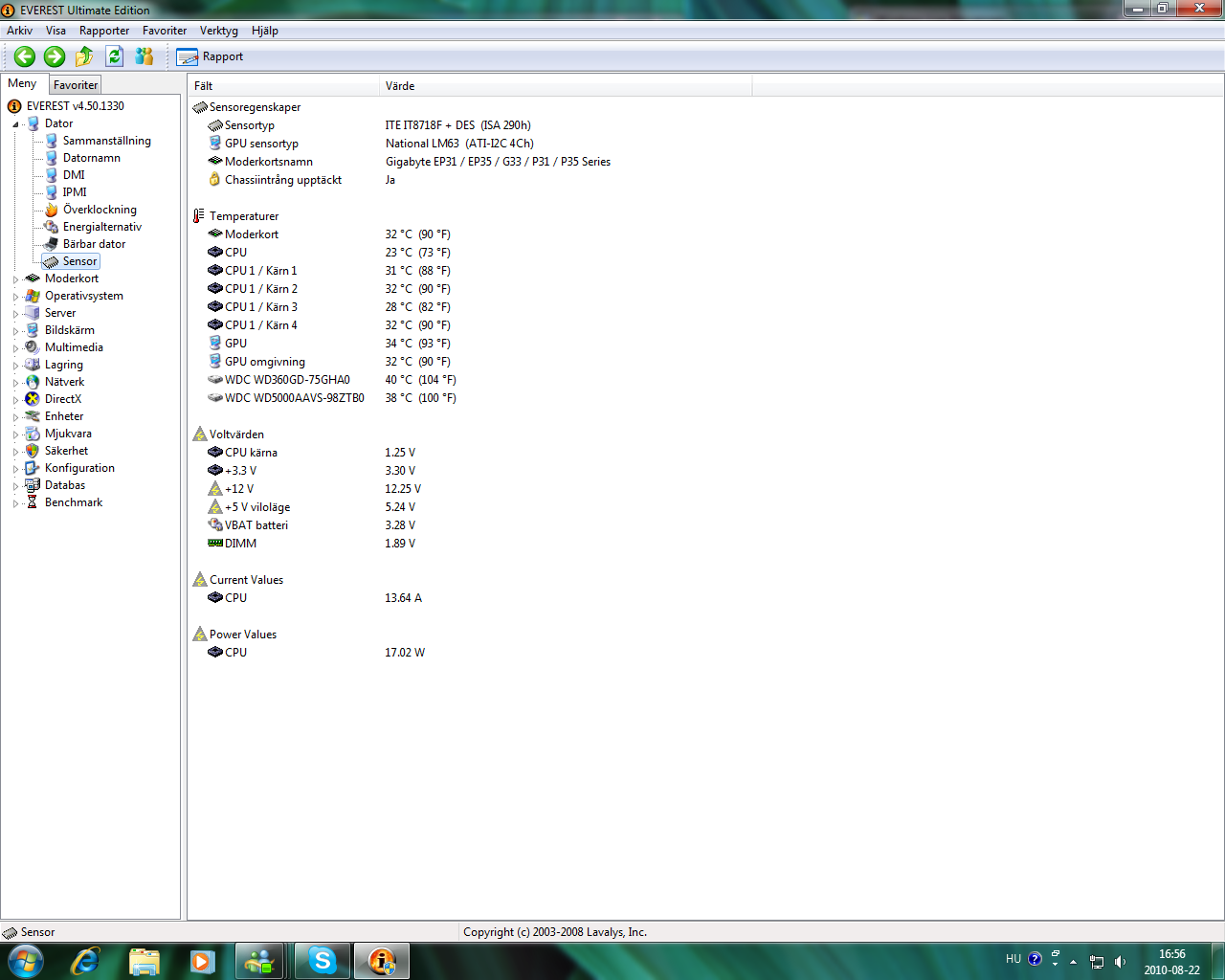Click the green Forward arrow toolbar button

55,56
